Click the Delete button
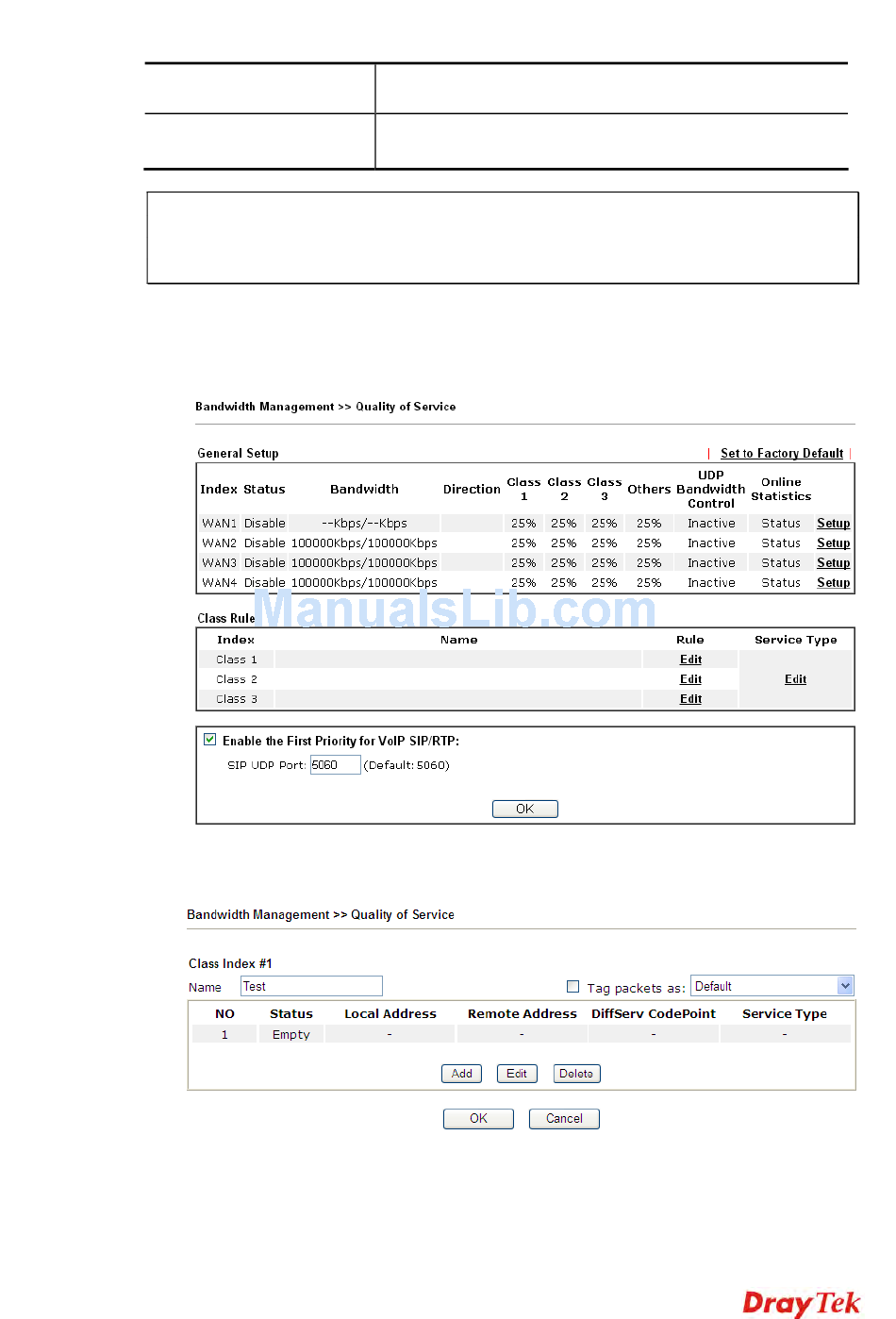This screenshot has width=896, height=1319. 576,1074
